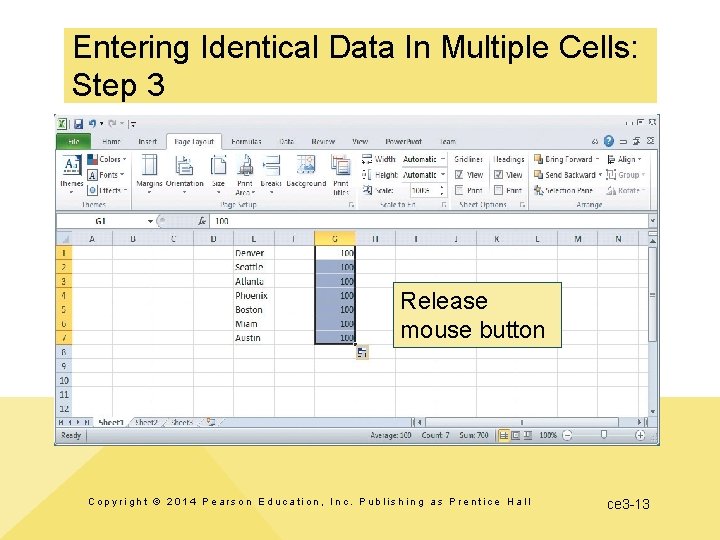
Task: Open the theme Effects menu
Action: point(107,190)
